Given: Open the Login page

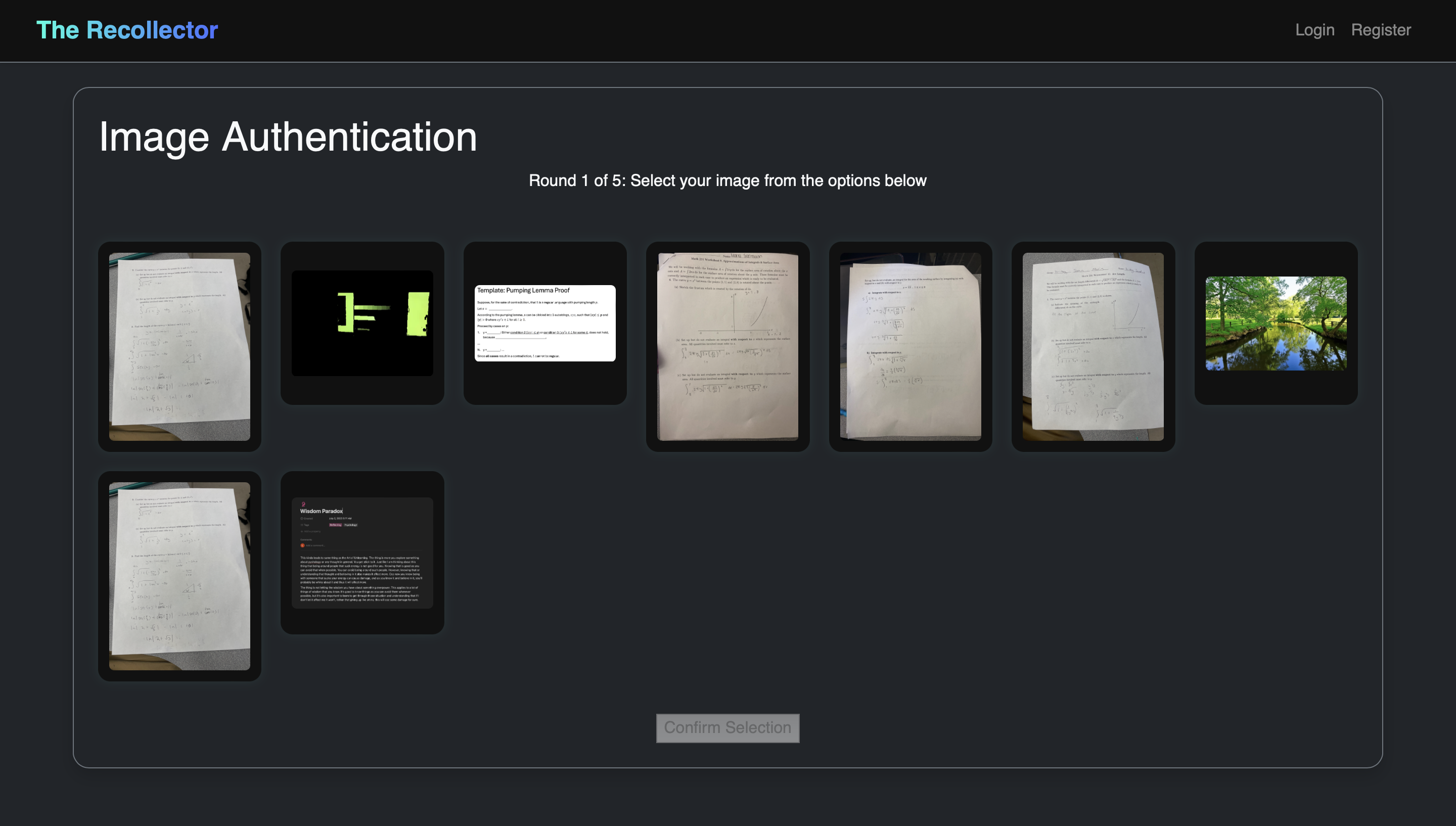Looking at the screenshot, I should [1314, 30].
